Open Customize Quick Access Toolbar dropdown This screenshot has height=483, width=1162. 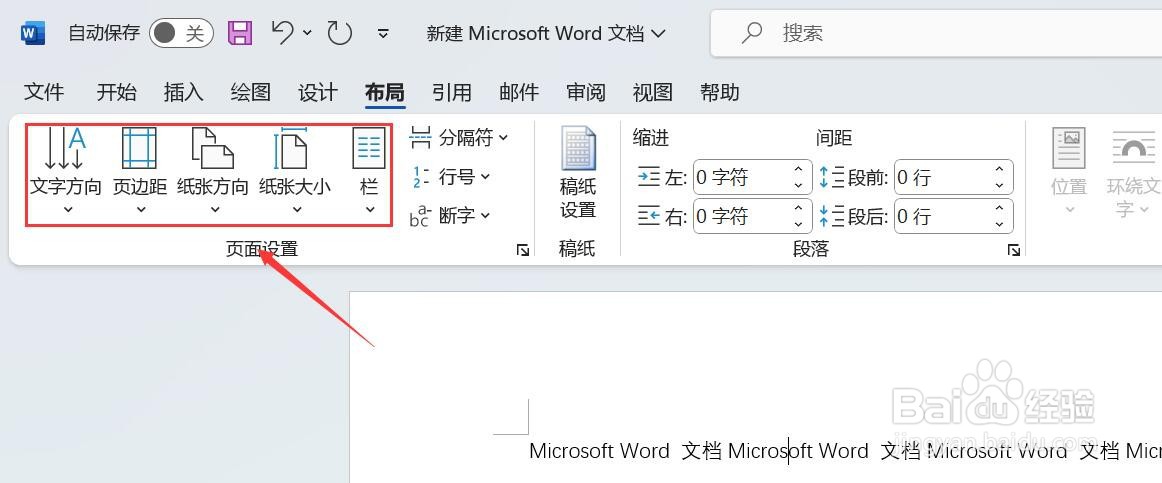tap(383, 33)
